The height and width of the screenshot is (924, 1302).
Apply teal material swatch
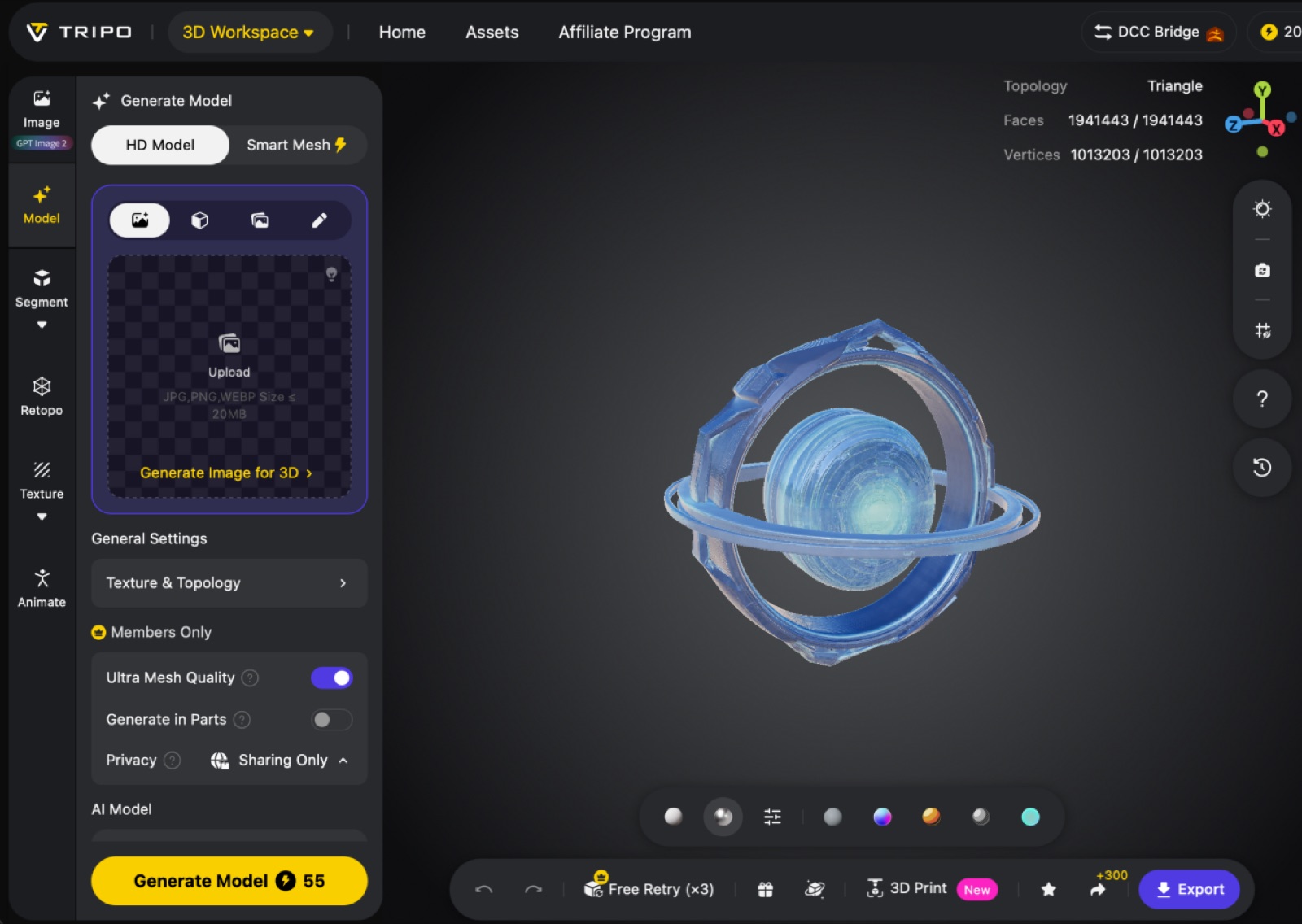tap(1030, 817)
